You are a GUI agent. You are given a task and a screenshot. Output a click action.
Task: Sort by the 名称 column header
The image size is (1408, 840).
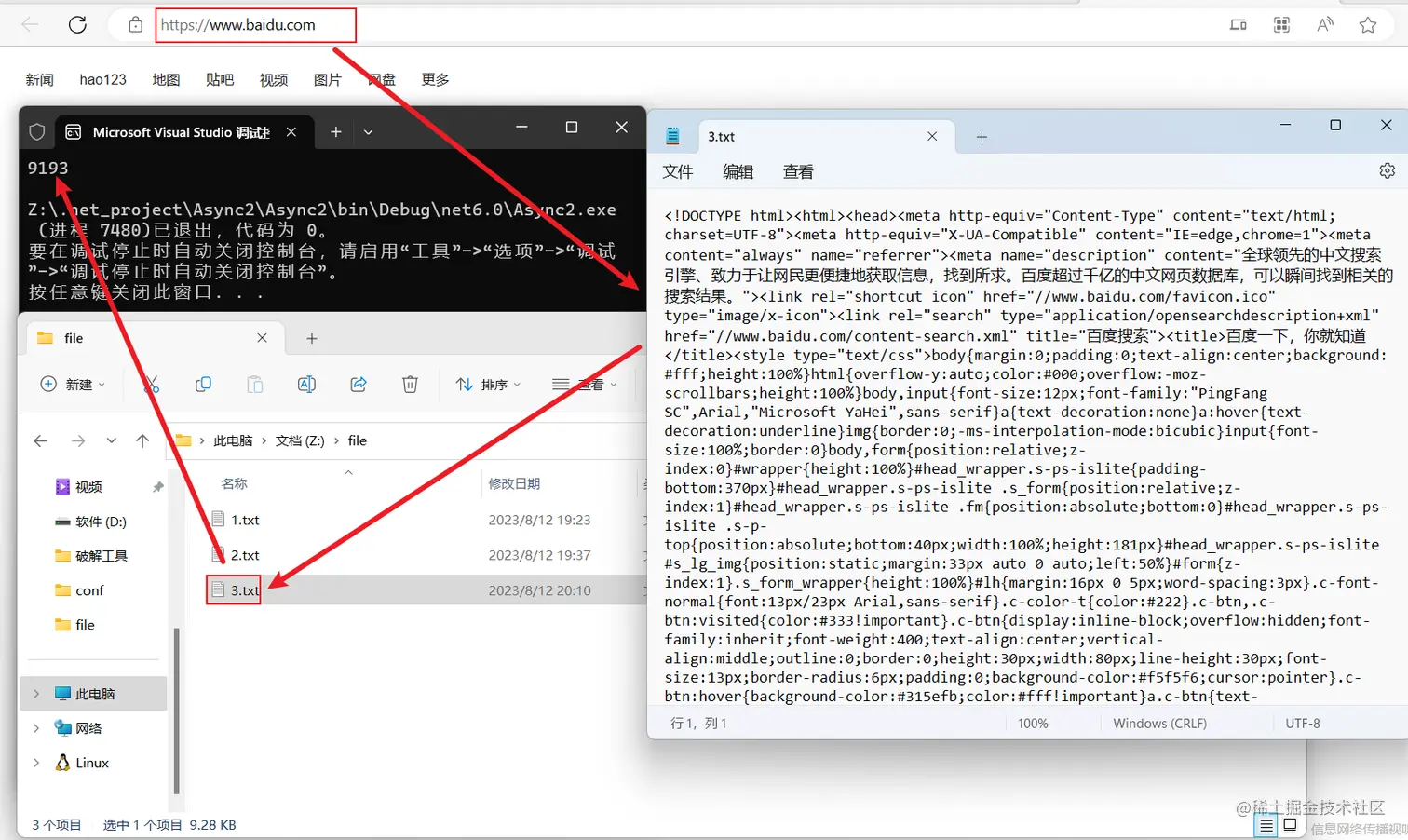(235, 484)
